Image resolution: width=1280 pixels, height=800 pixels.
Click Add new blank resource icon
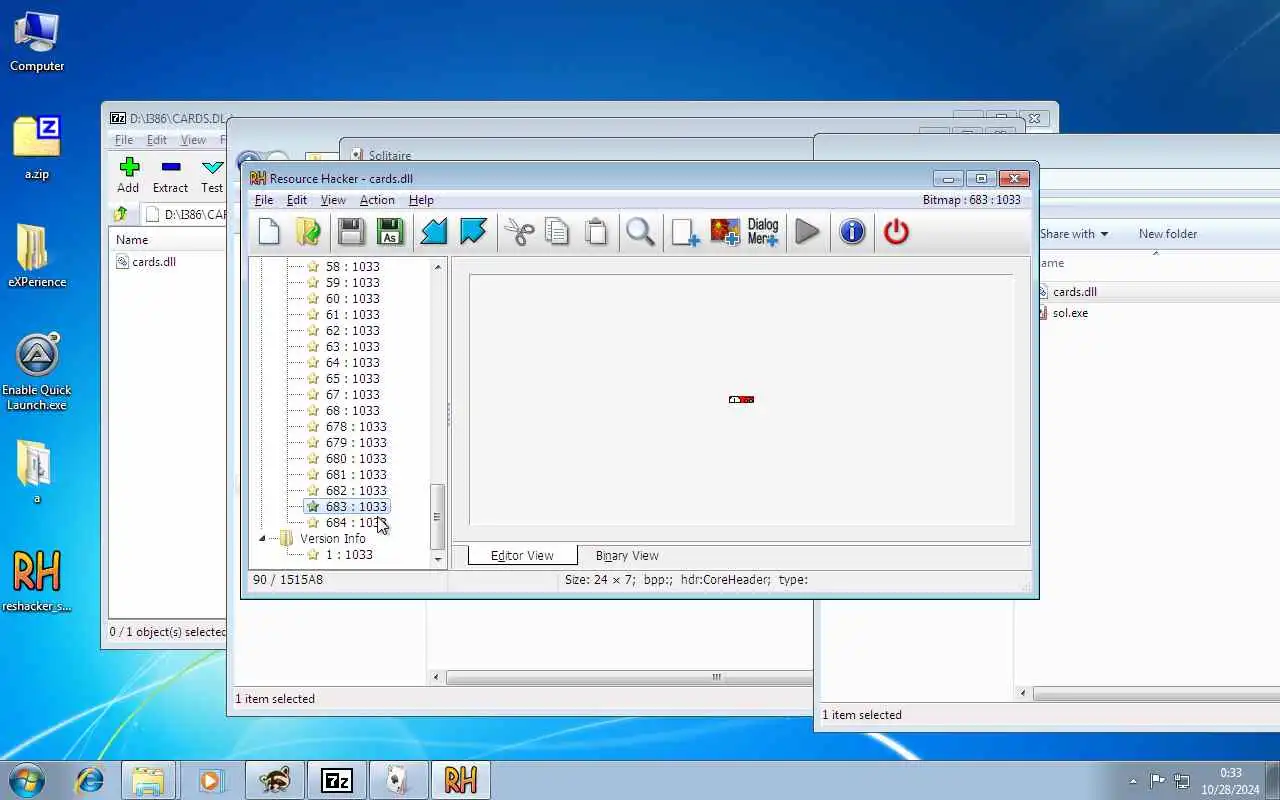tap(685, 232)
